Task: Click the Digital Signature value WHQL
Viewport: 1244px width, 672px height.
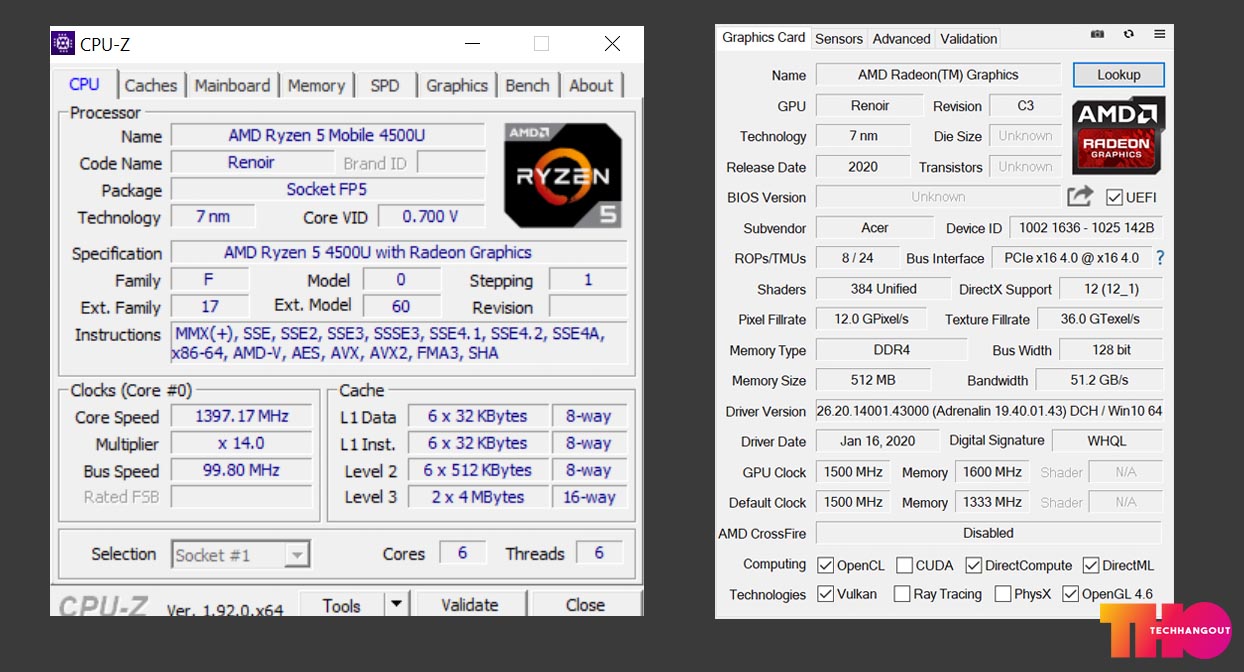Action: pos(1107,441)
